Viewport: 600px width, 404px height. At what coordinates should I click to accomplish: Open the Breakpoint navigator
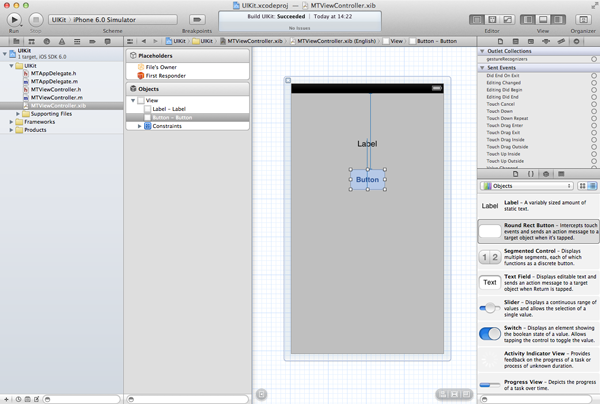coord(92,41)
